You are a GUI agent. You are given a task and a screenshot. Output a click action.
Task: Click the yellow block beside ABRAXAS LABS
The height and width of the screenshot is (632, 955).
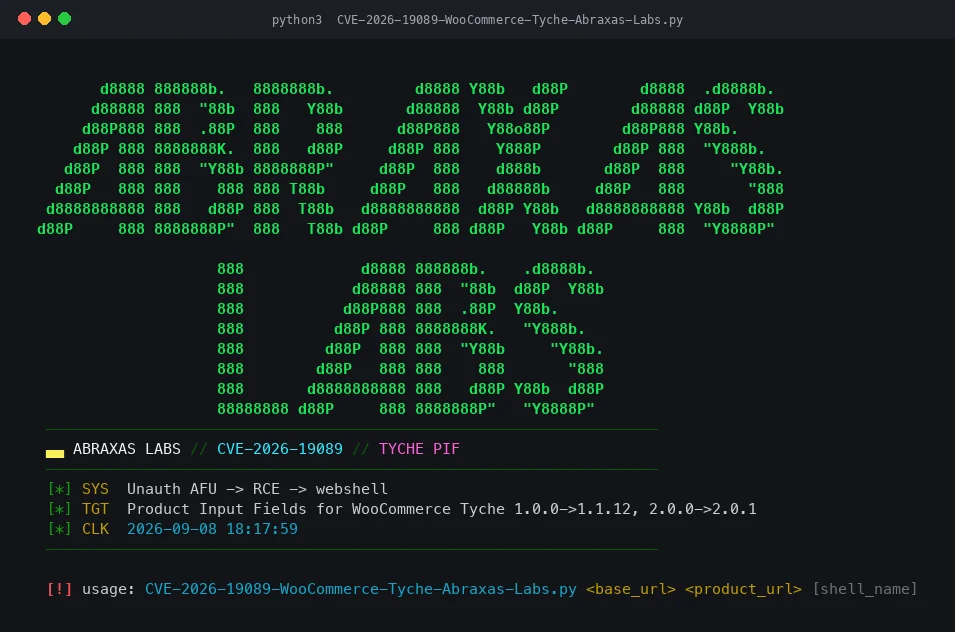55,453
